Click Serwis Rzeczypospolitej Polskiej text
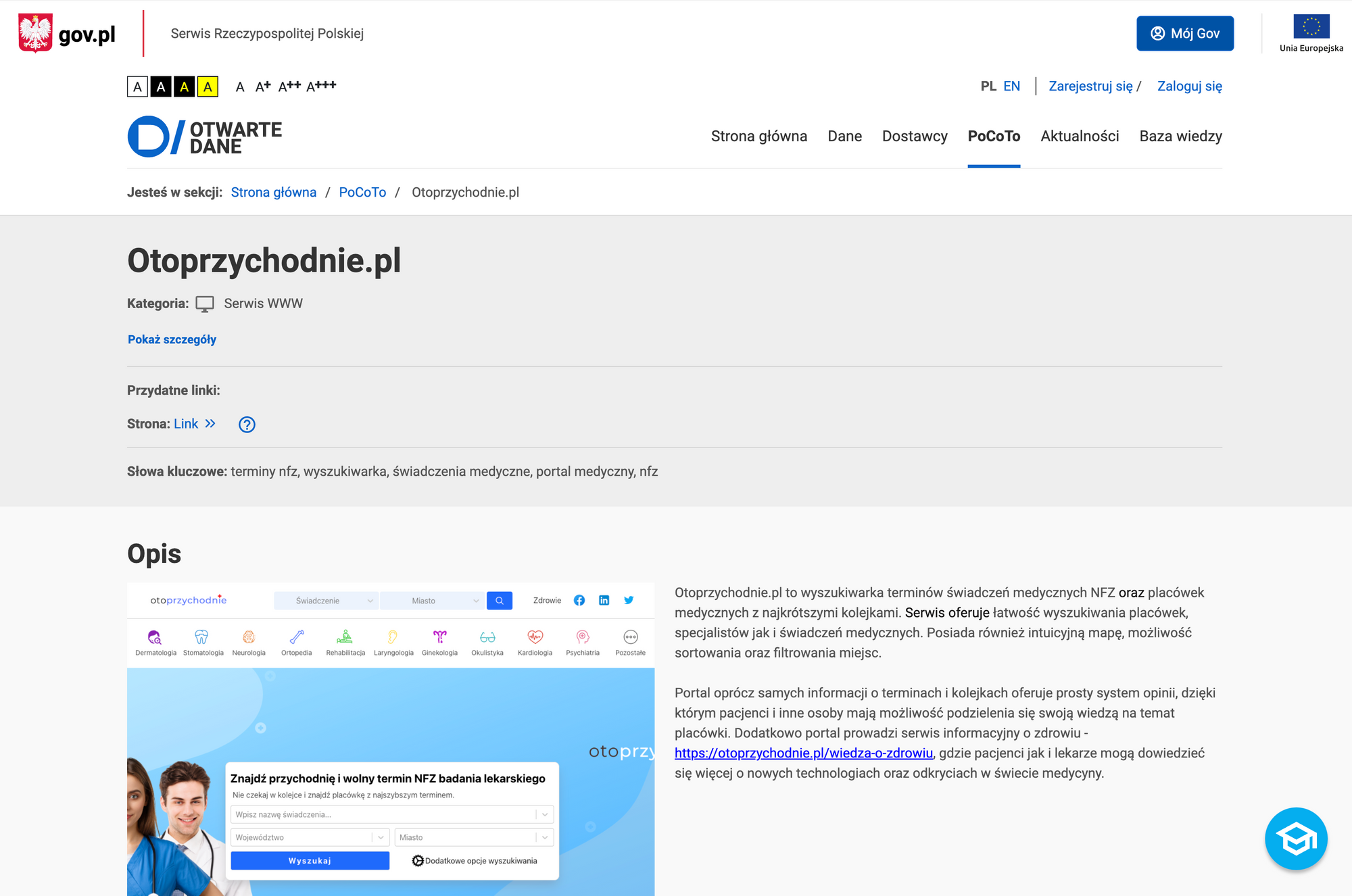Viewport: 1352px width, 896px height. (267, 34)
